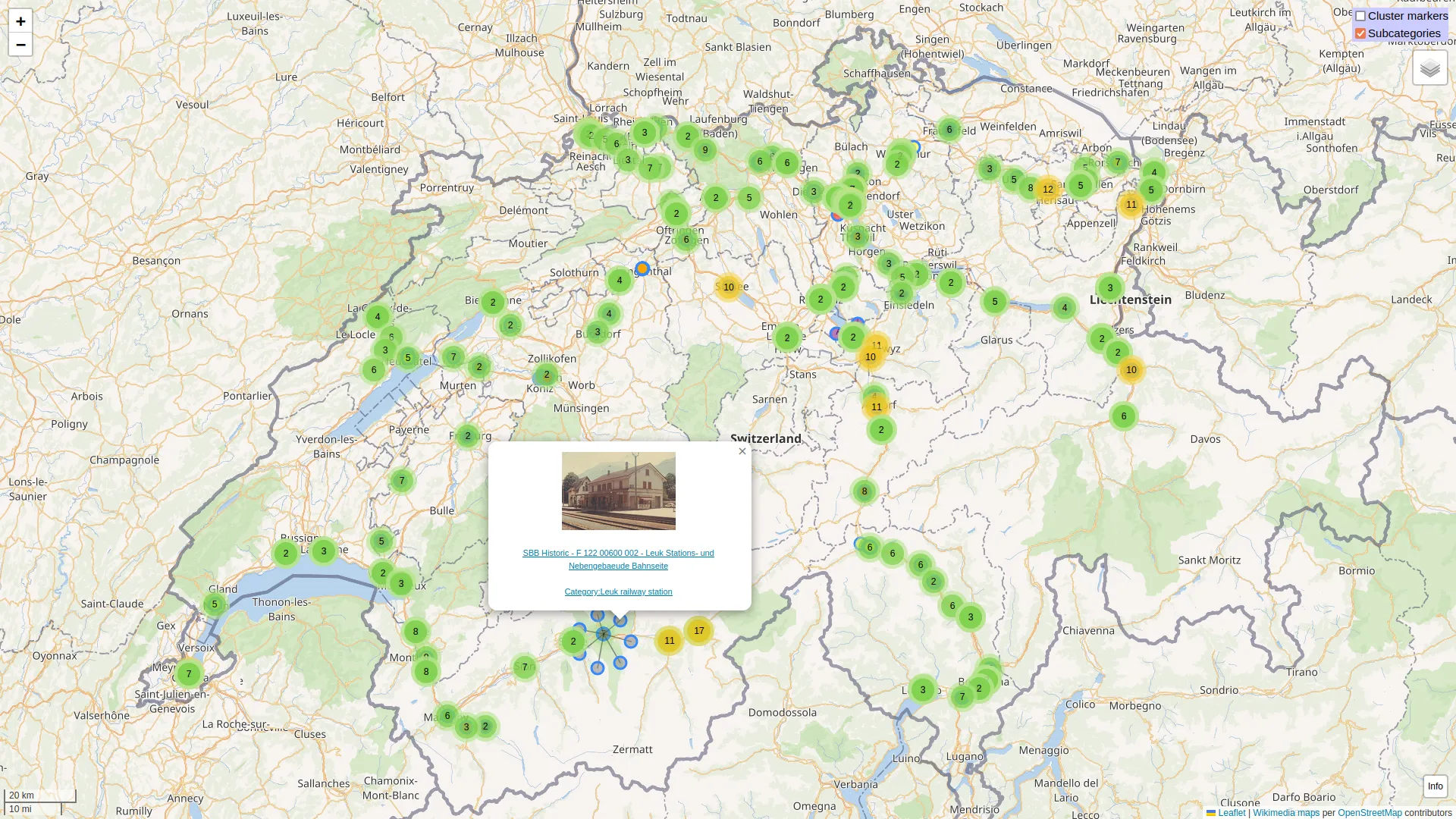
Task: Open the OpenStreetMap attribution link
Action: [x=1370, y=813]
